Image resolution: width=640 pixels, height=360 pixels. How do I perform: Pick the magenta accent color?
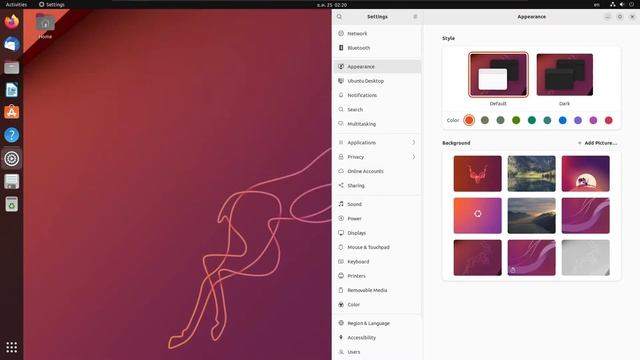593,120
